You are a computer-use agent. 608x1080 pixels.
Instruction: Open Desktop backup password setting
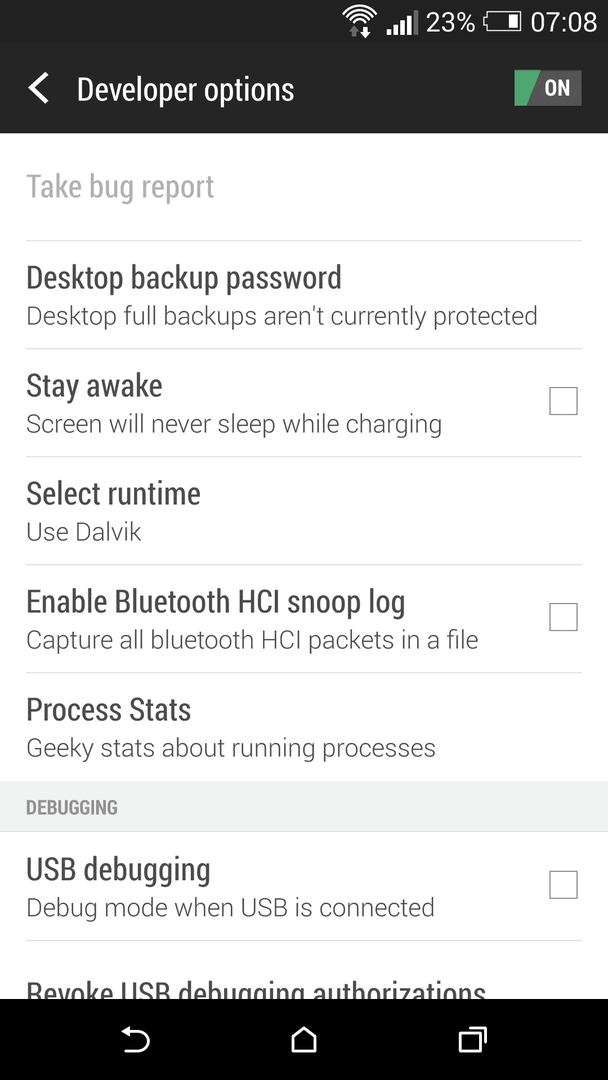pyautogui.click(x=304, y=295)
